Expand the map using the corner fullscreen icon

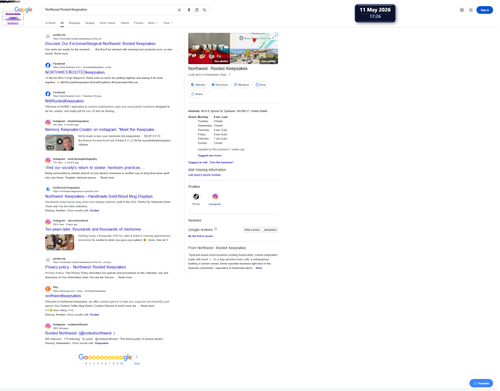point(274,36)
